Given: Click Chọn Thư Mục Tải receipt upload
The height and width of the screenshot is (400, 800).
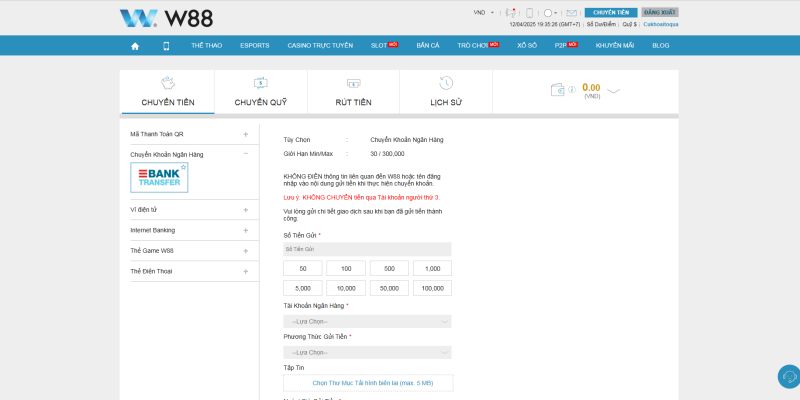Looking at the screenshot, I should tap(368, 383).
